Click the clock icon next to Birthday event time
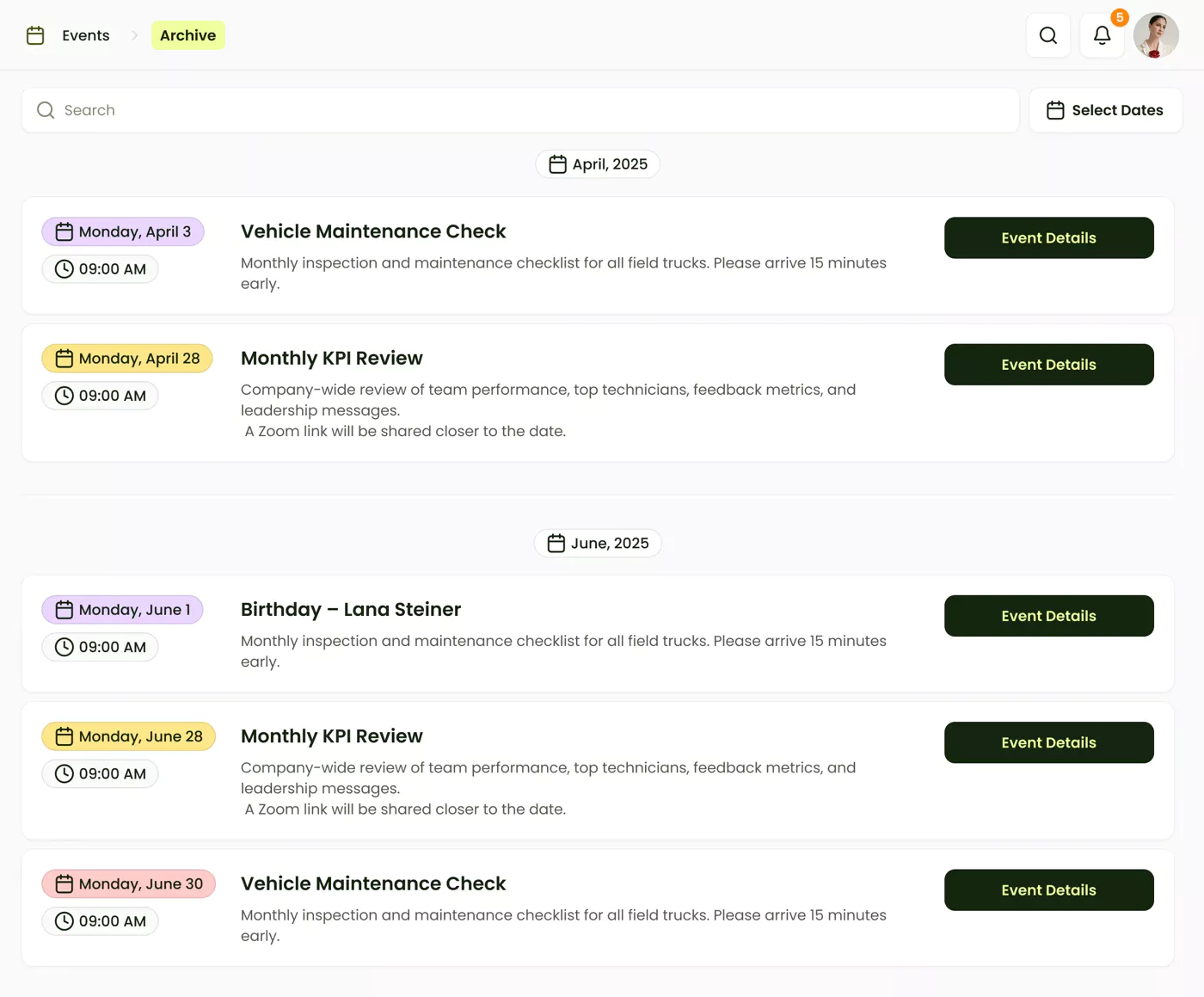Viewport: 1204px width, 997px height. click(x=63, y=647)
